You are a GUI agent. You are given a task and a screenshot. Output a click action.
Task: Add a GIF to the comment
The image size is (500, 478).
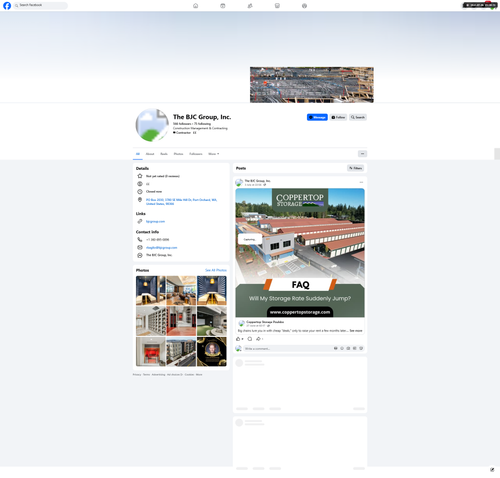tap(355, 348)
